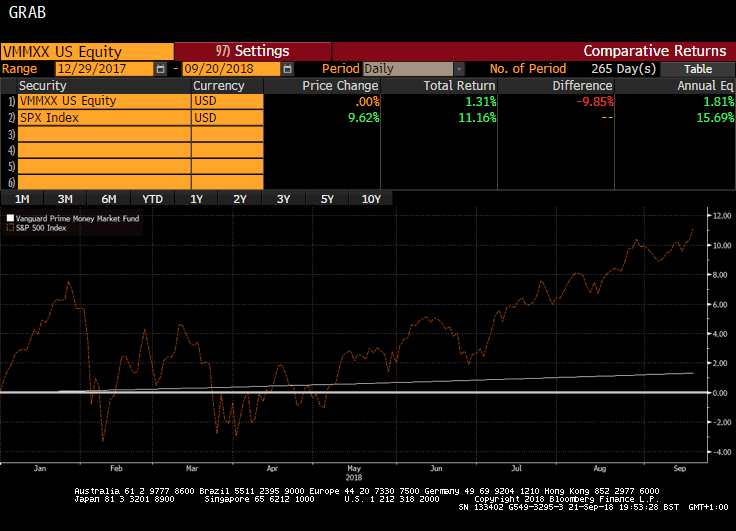Click the end date field 09/20/2018
Image resolution: width=736 pixels, height=531 pixels.
231,69
